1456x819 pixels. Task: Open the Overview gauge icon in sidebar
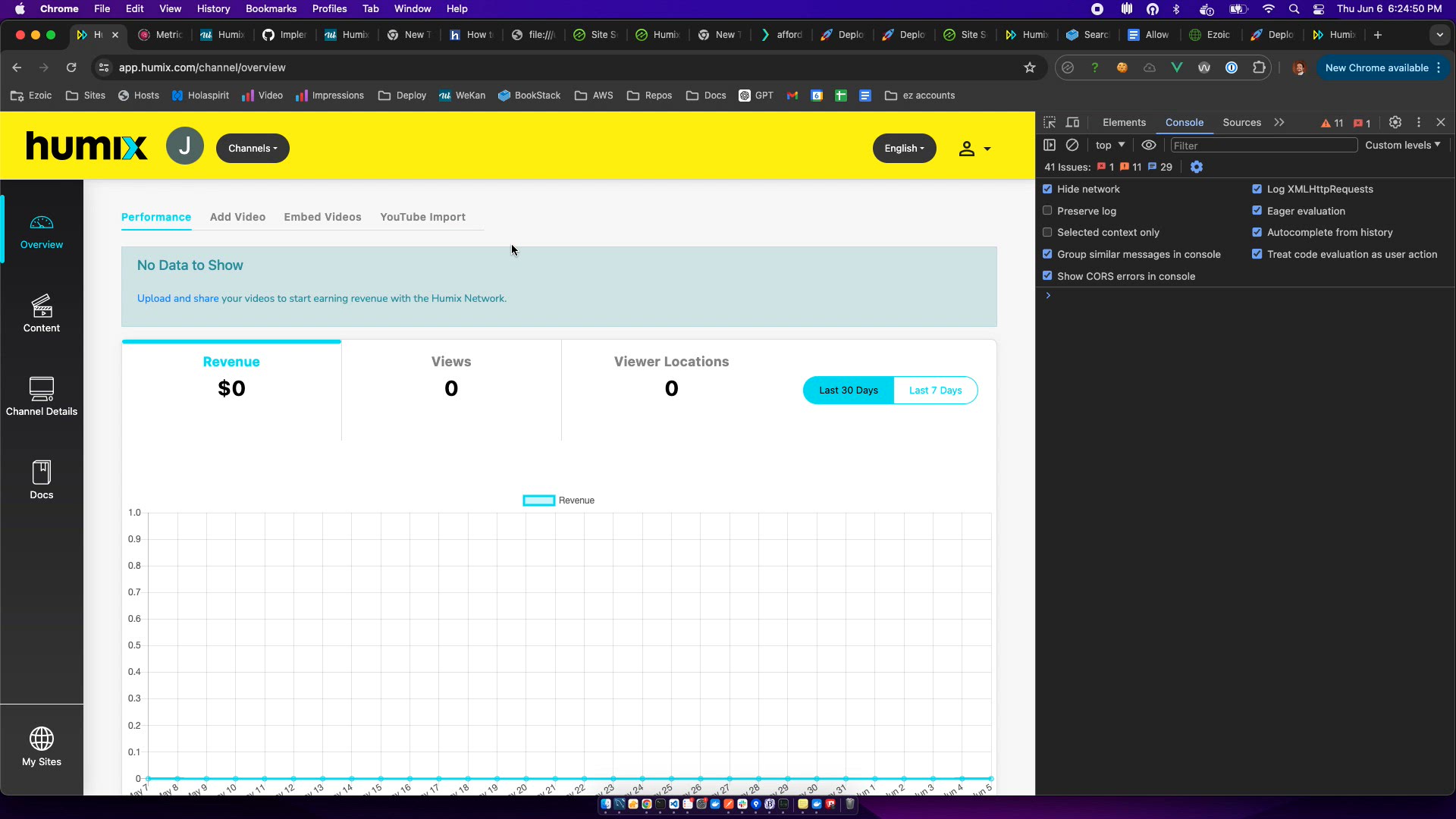pos(42,222)
